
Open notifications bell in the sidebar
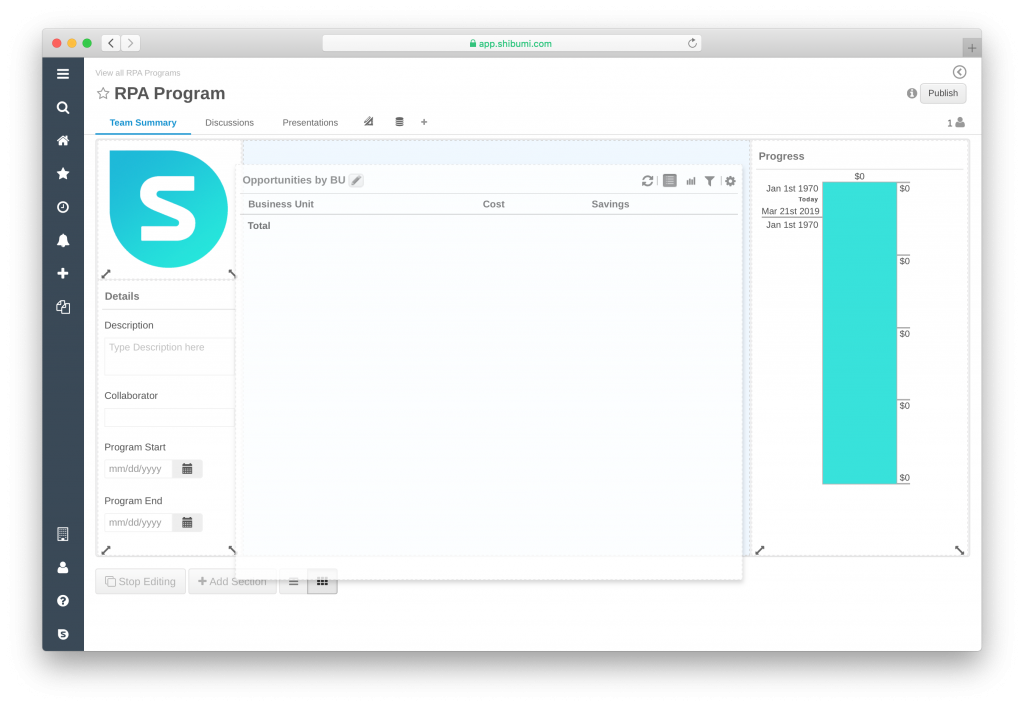63,240
